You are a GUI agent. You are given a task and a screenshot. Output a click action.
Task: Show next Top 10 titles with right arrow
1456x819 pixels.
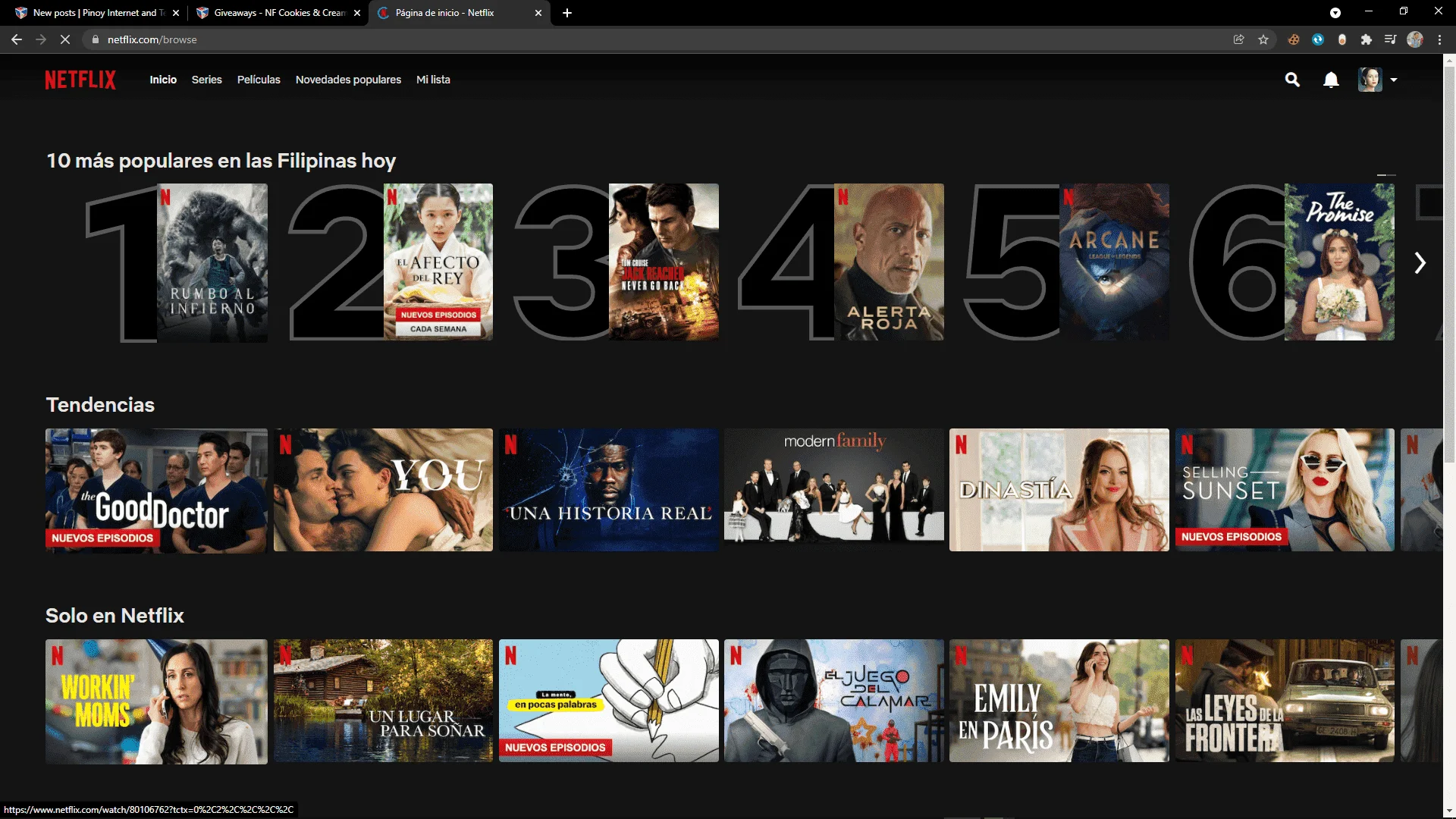pos(1420,262)
